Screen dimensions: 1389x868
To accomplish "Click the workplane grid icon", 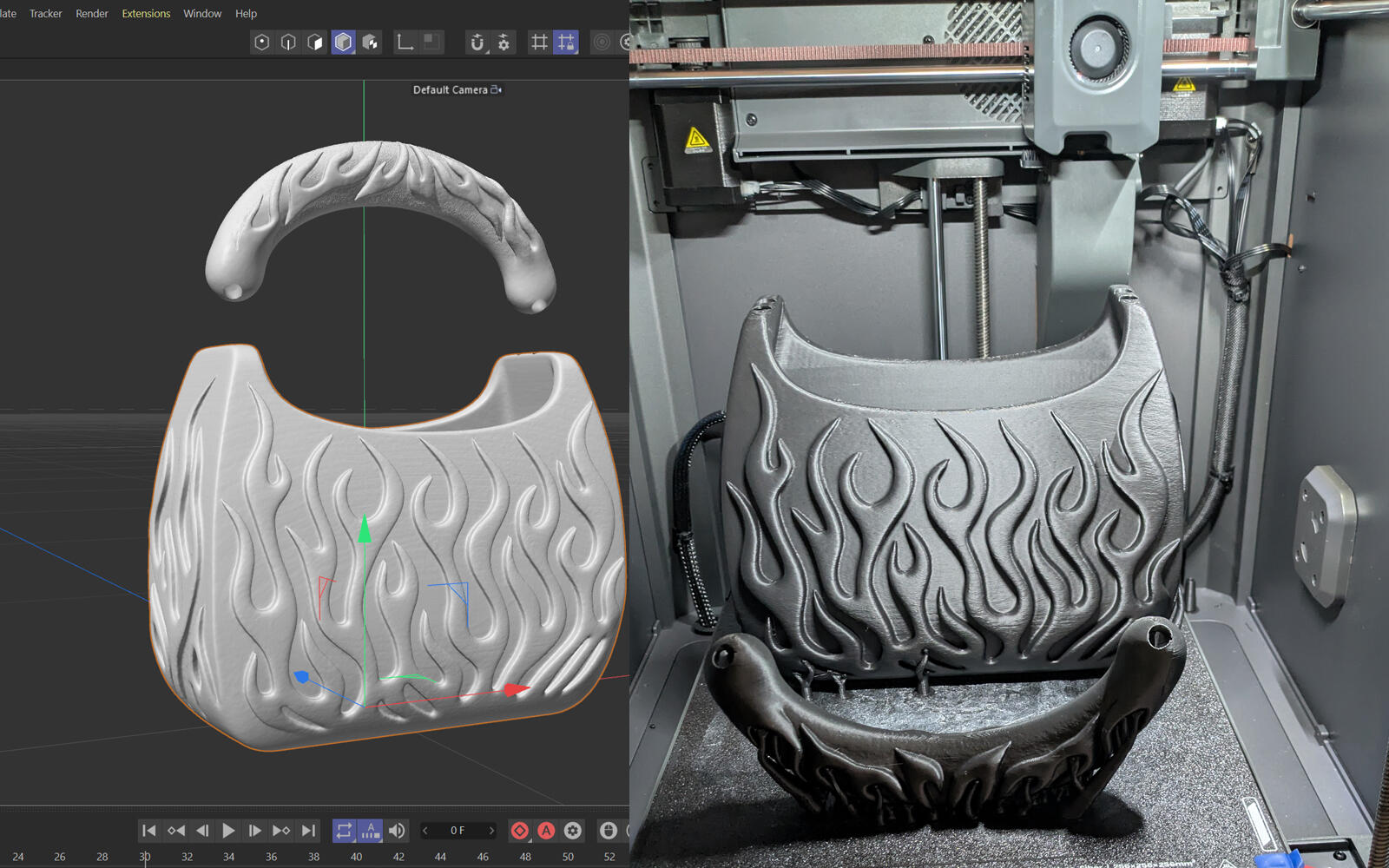I will coord(539,43).
